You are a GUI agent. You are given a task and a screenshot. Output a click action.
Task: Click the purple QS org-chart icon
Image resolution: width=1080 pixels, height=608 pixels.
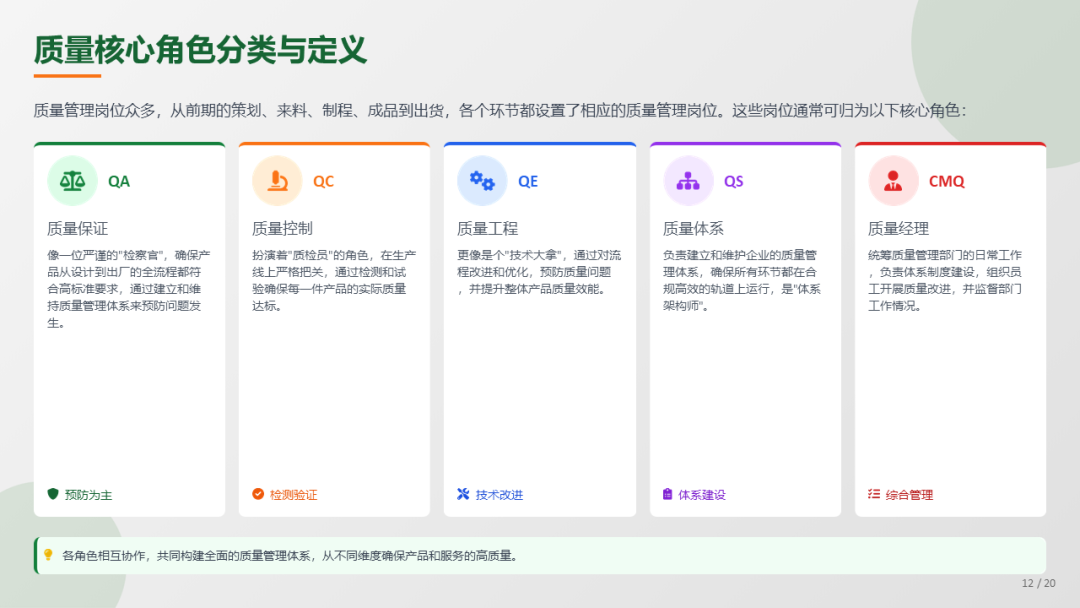click(688, 181)
